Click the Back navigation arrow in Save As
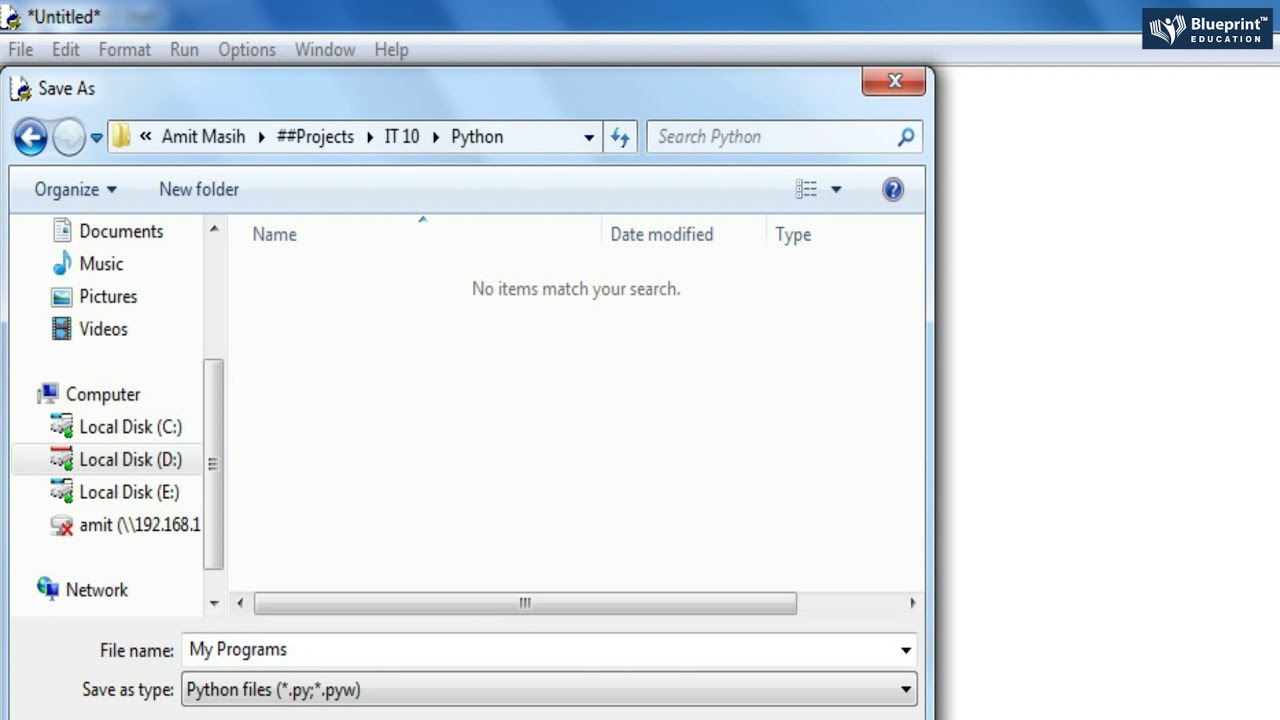This screenshot has width=1280, height=720. click(x=31, y=137)
